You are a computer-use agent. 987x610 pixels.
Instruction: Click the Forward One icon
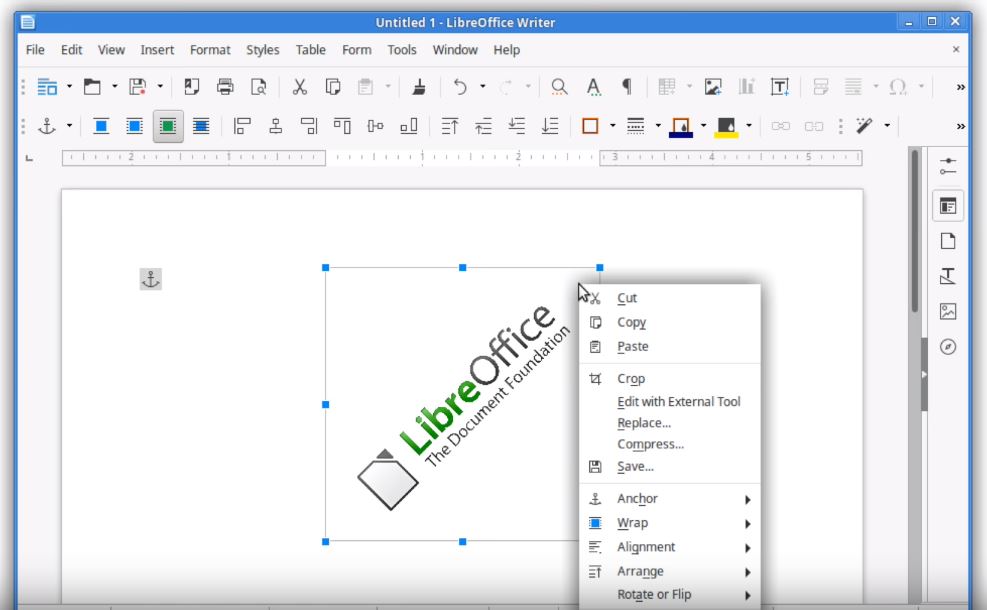[483, 126]
